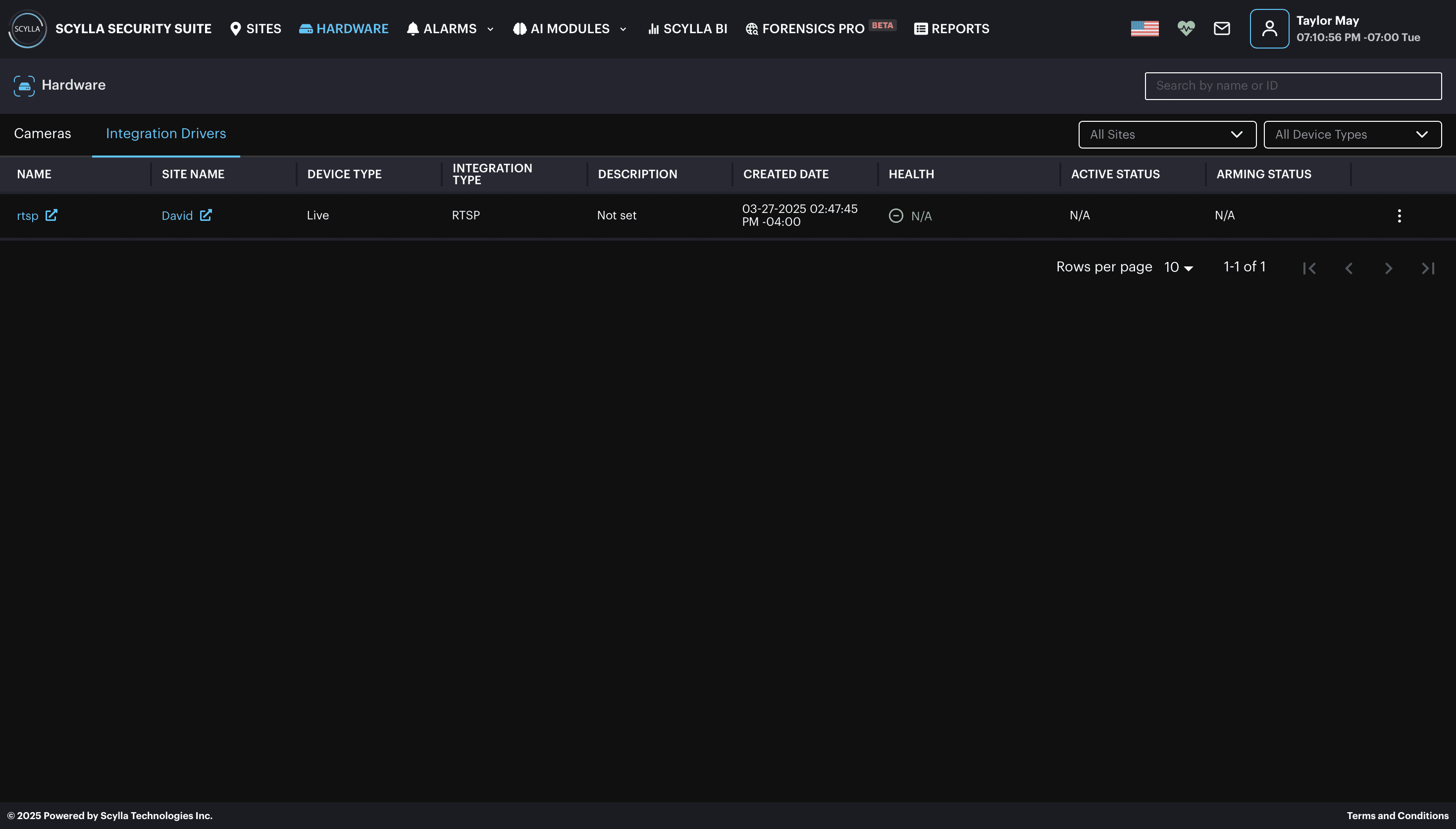Click the N/A health status icon
The width and height of the screenshot is (1456, 829).
896,216
